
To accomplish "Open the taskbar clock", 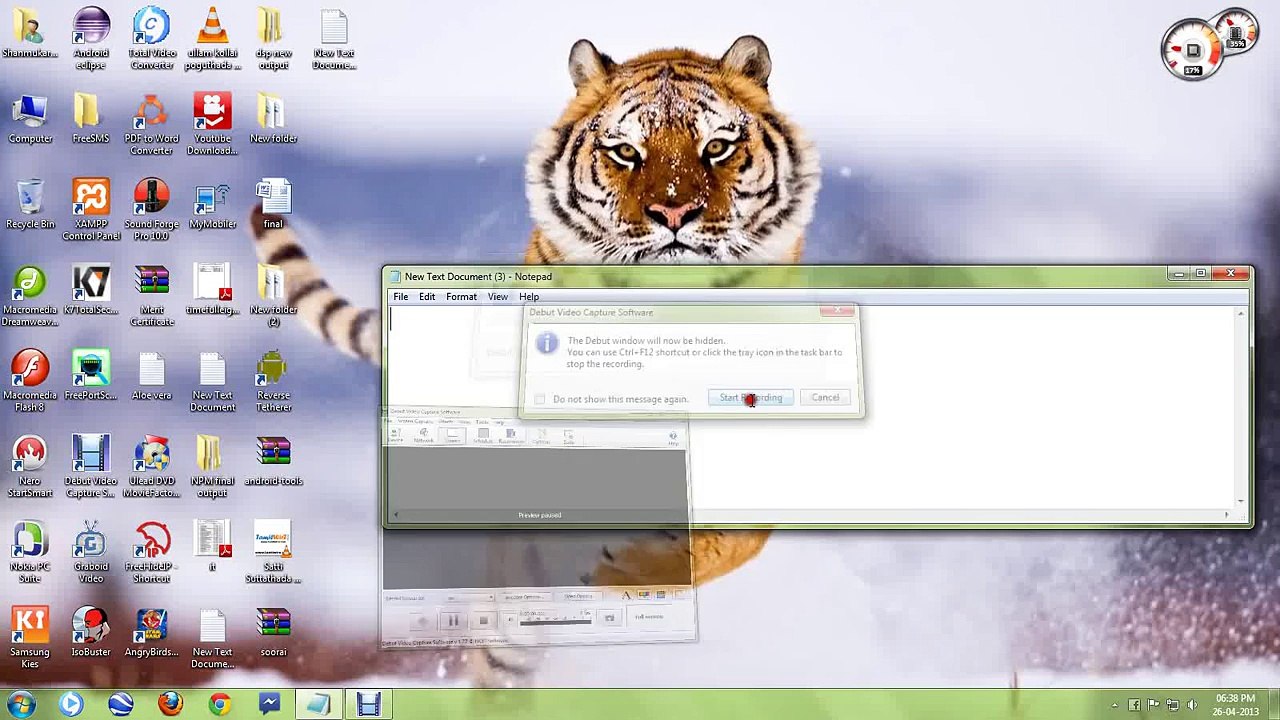I will coord(1235,705).
